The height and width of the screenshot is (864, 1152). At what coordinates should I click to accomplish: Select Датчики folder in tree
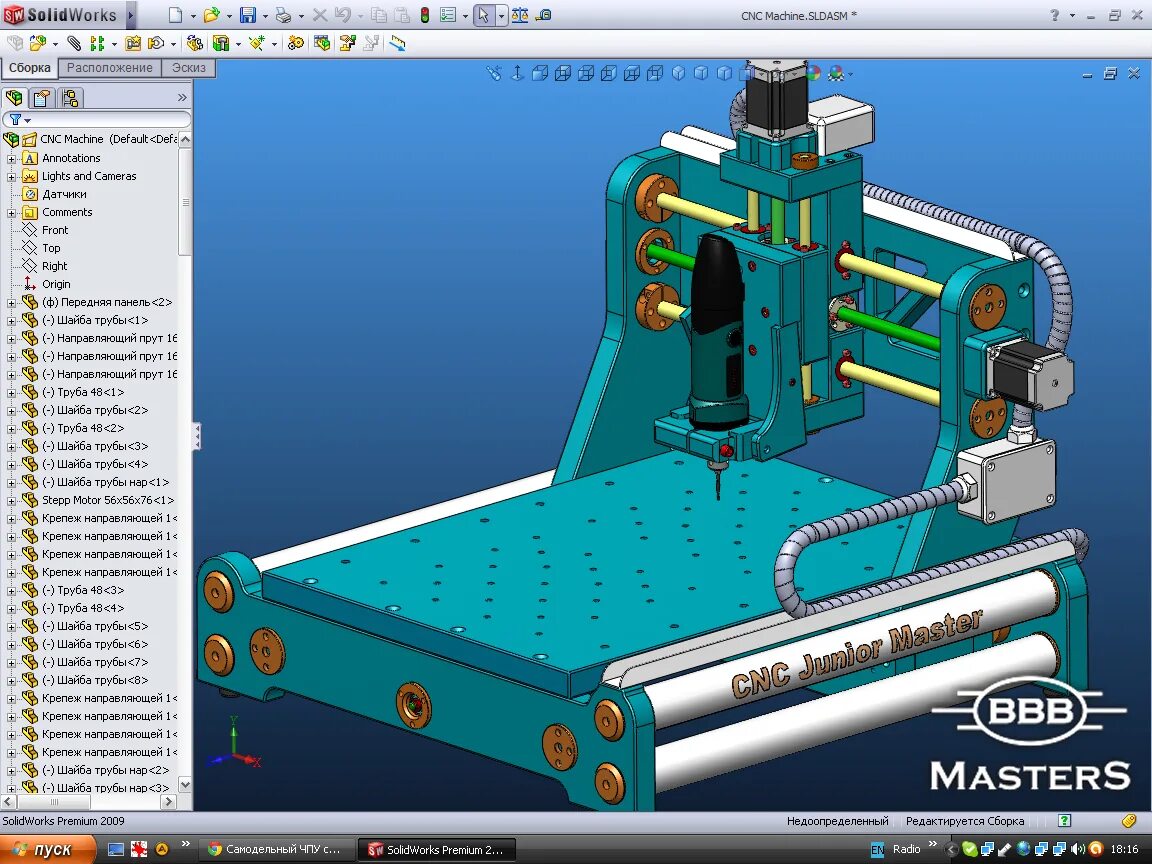[x=64, y=194]
